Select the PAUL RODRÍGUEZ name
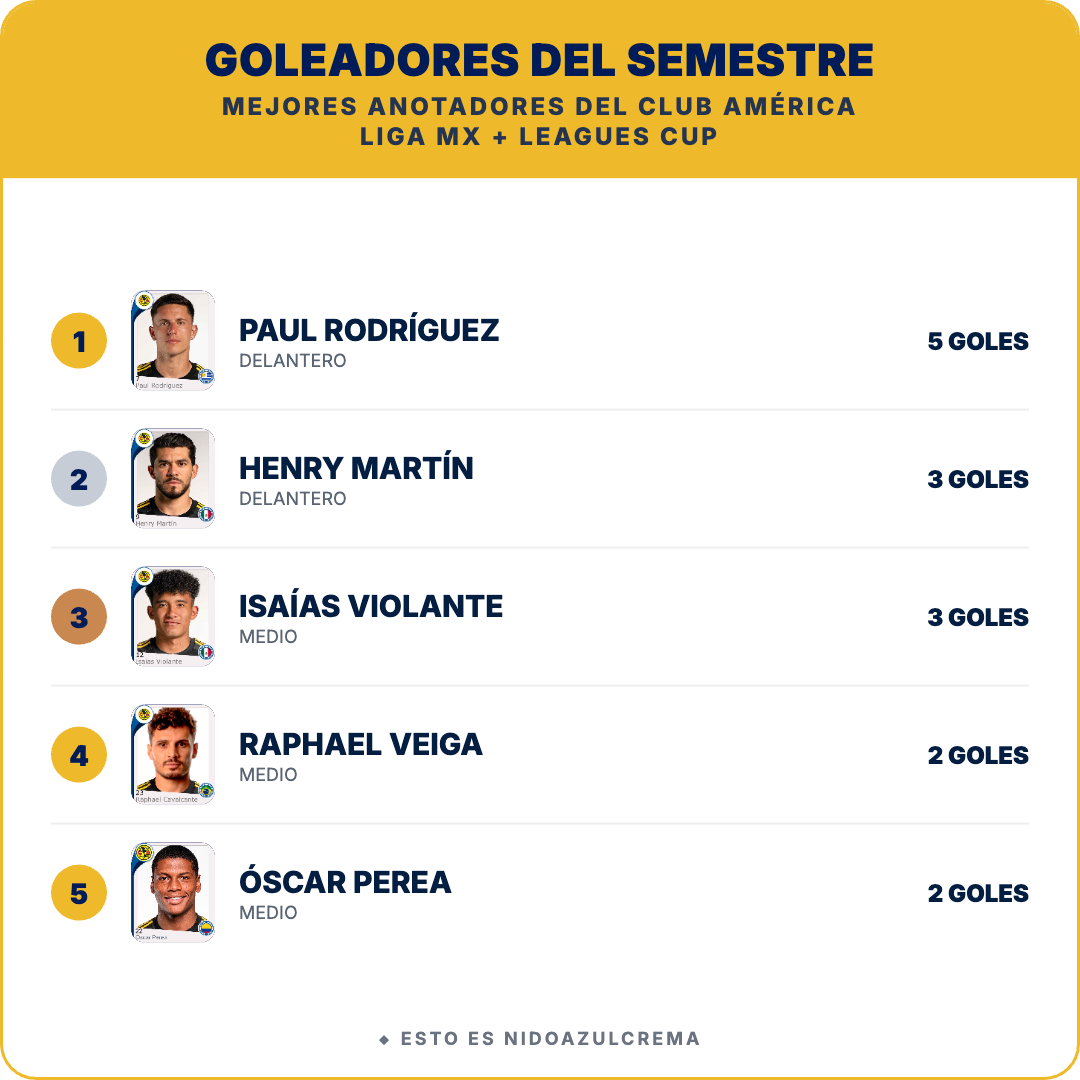 [x=369, y=330]
